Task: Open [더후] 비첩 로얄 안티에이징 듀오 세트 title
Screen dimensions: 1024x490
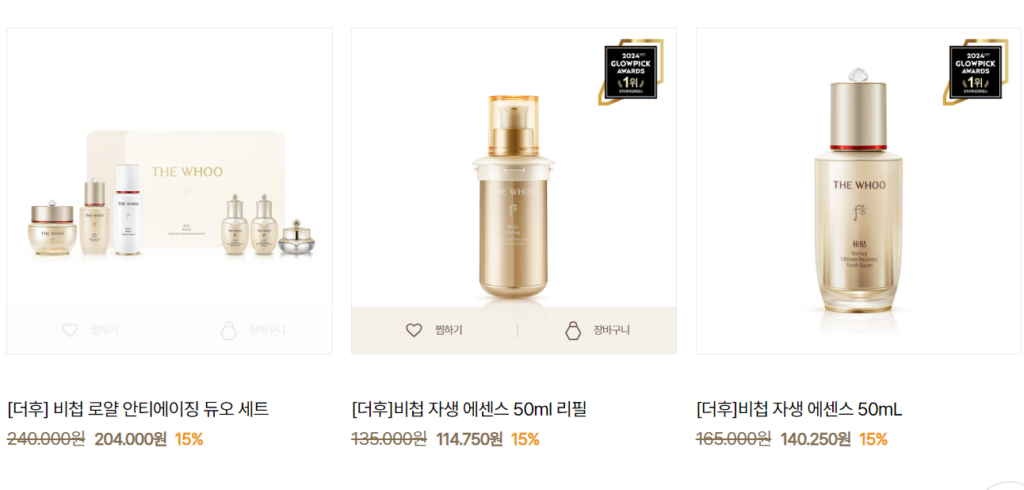Action: (x=138, y=410)
